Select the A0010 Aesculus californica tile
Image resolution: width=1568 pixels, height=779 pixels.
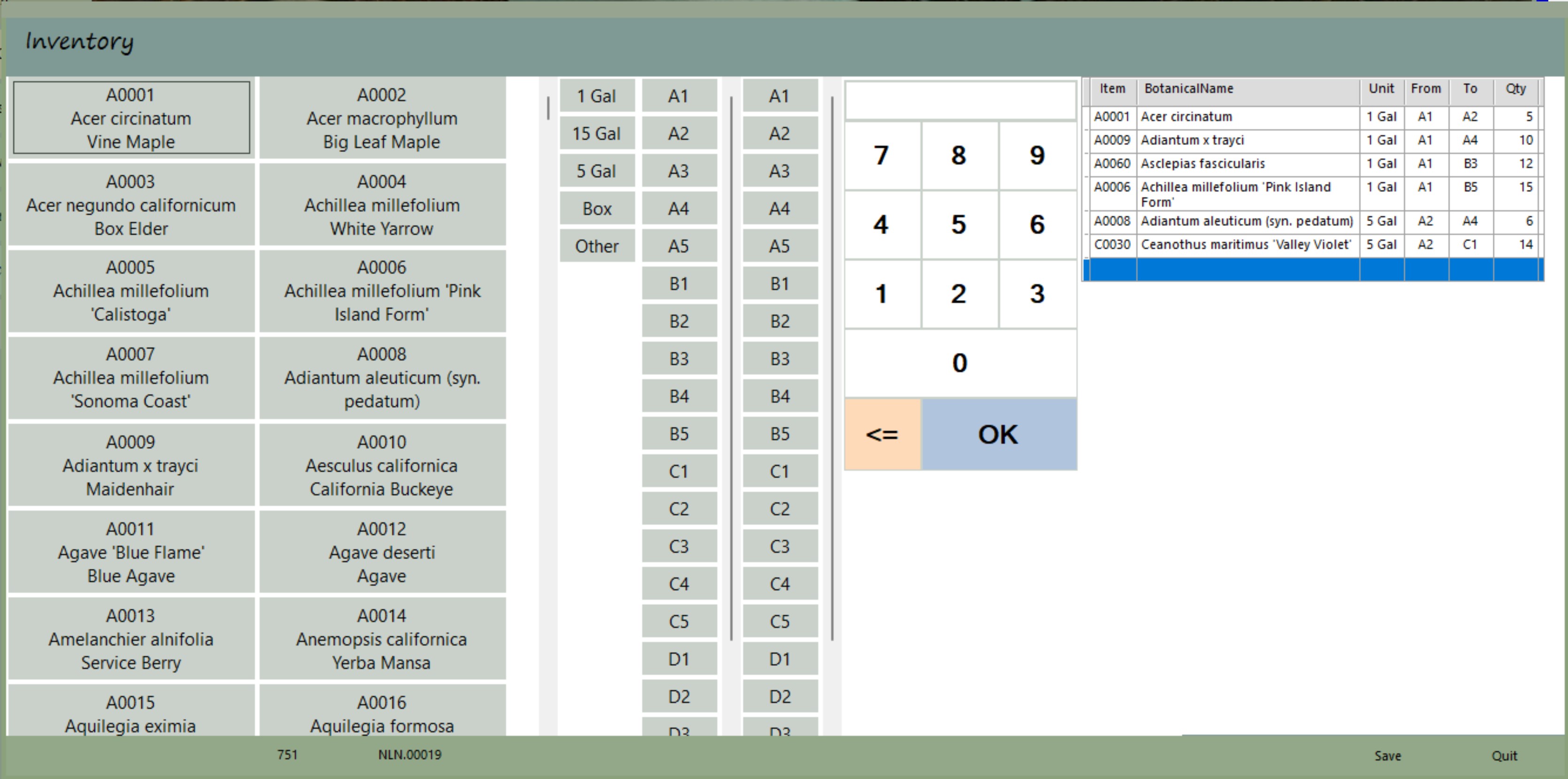coord(382,465)
